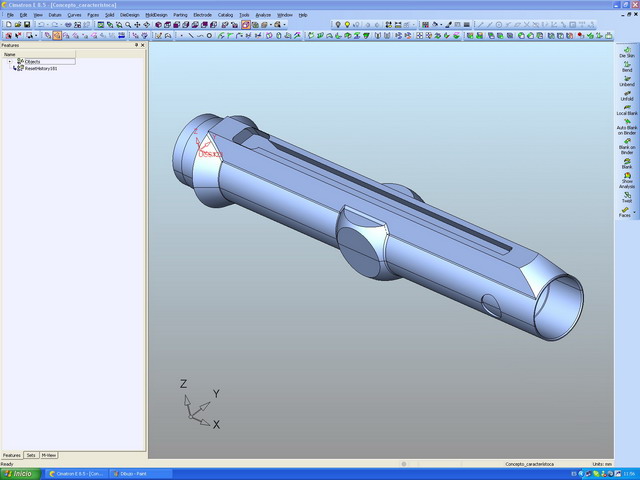Activate the Local Blank tool
The height and width of the screenshot is (480, 640).
coord(626,109)
